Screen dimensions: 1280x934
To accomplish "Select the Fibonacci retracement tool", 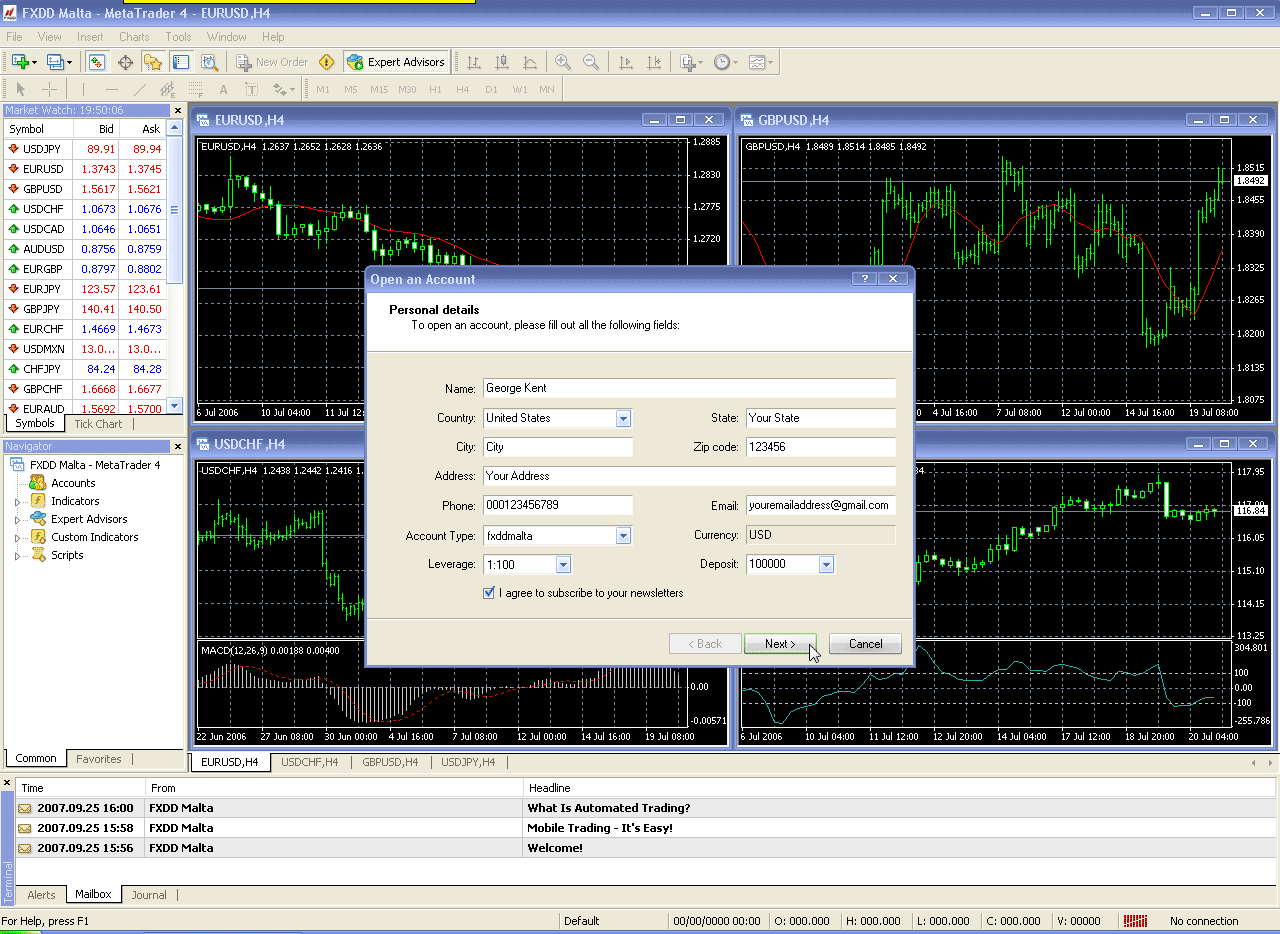I will point(196,89).
